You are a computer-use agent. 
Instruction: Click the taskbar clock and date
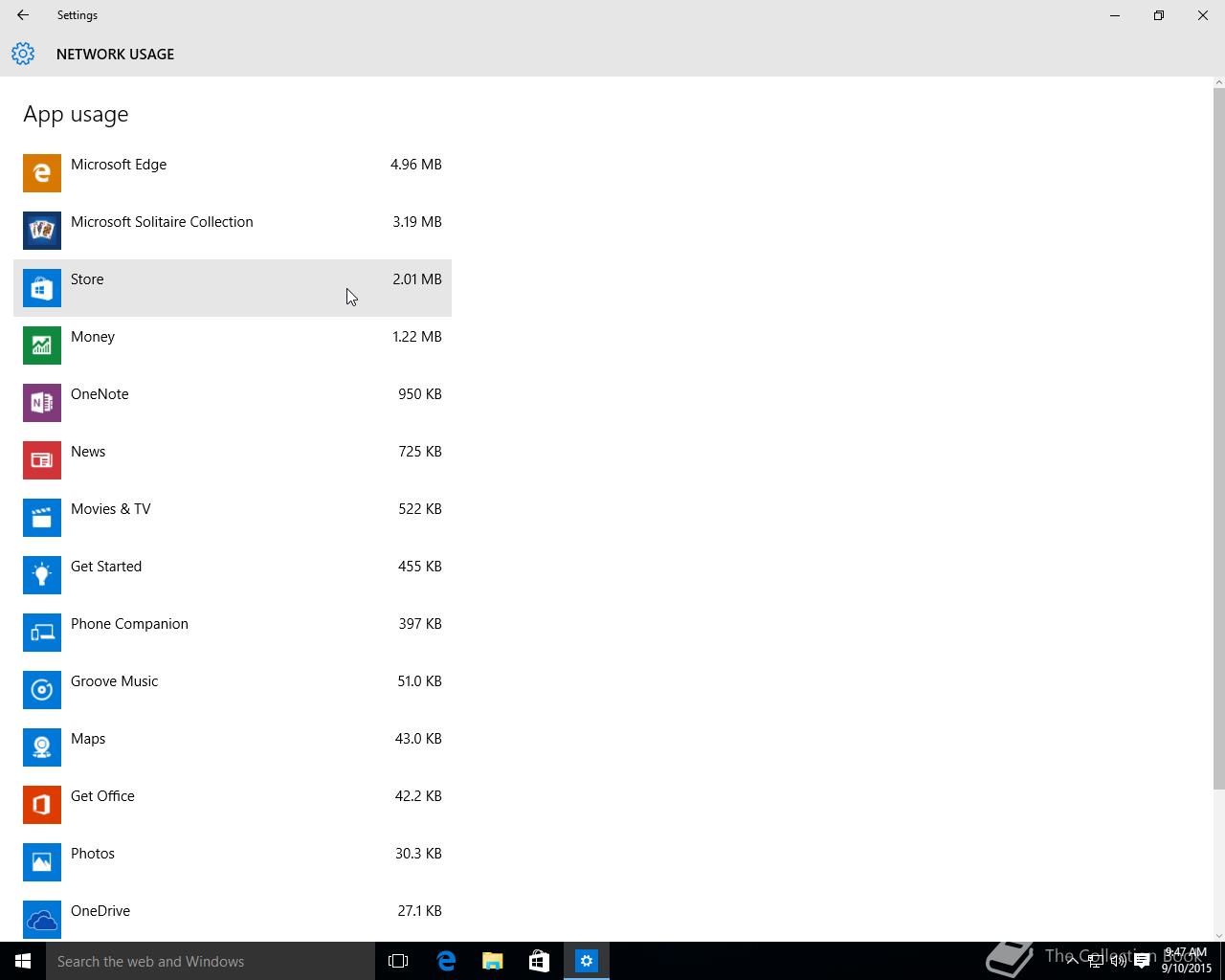point(1187,961)
